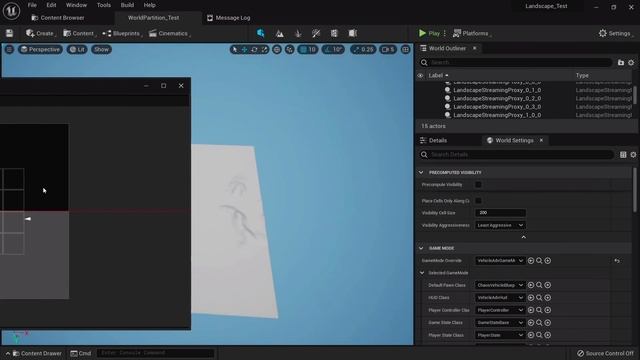Open the Help menu

click(x=149, y=5)
